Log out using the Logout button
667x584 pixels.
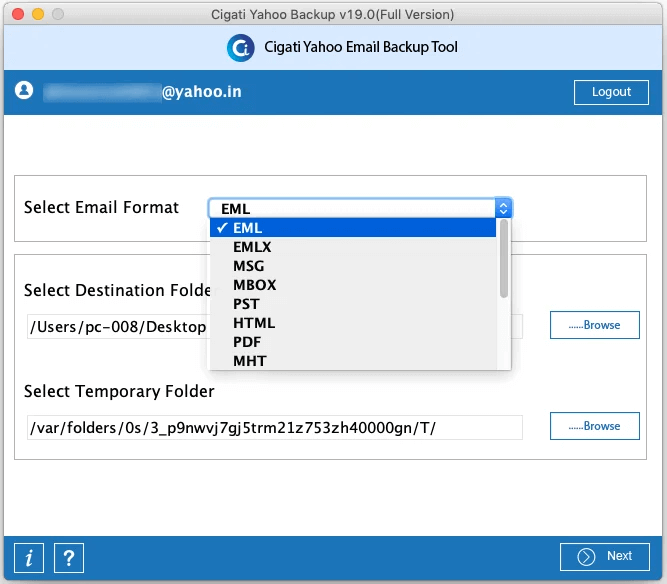pyautogui.click(x=611, y=92)
